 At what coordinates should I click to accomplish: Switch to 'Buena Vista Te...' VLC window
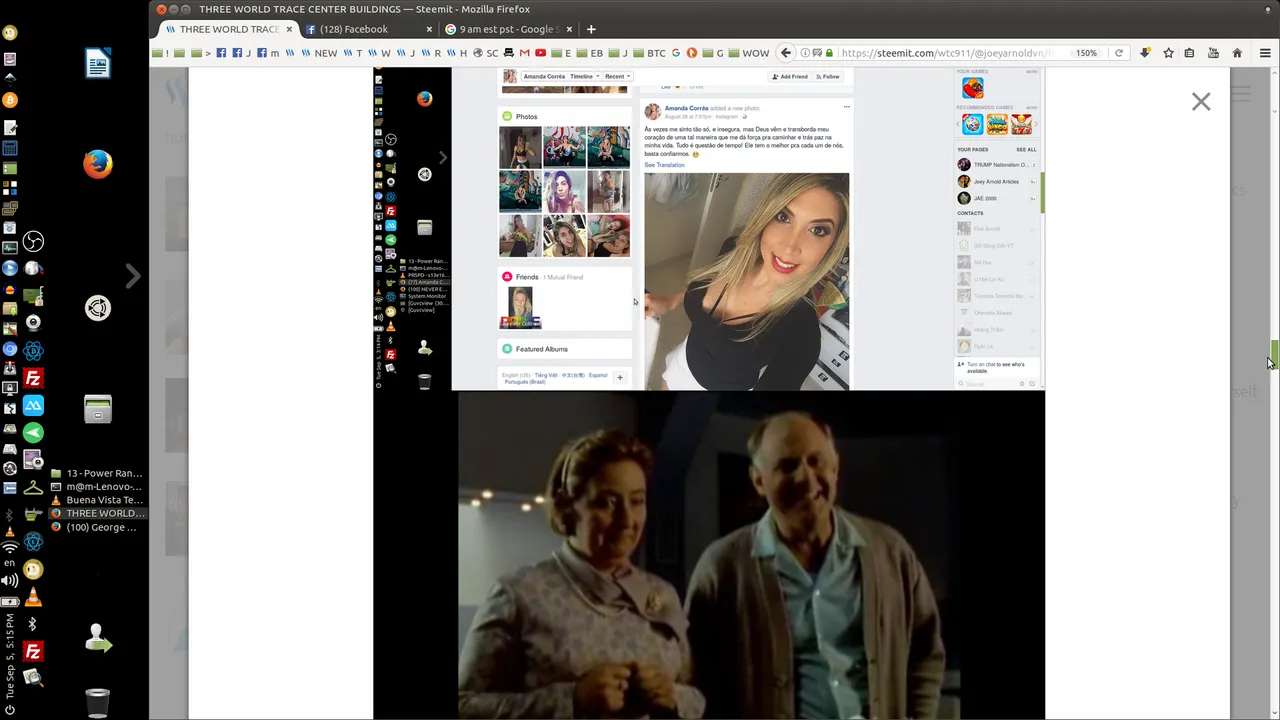tap(97, 500)
